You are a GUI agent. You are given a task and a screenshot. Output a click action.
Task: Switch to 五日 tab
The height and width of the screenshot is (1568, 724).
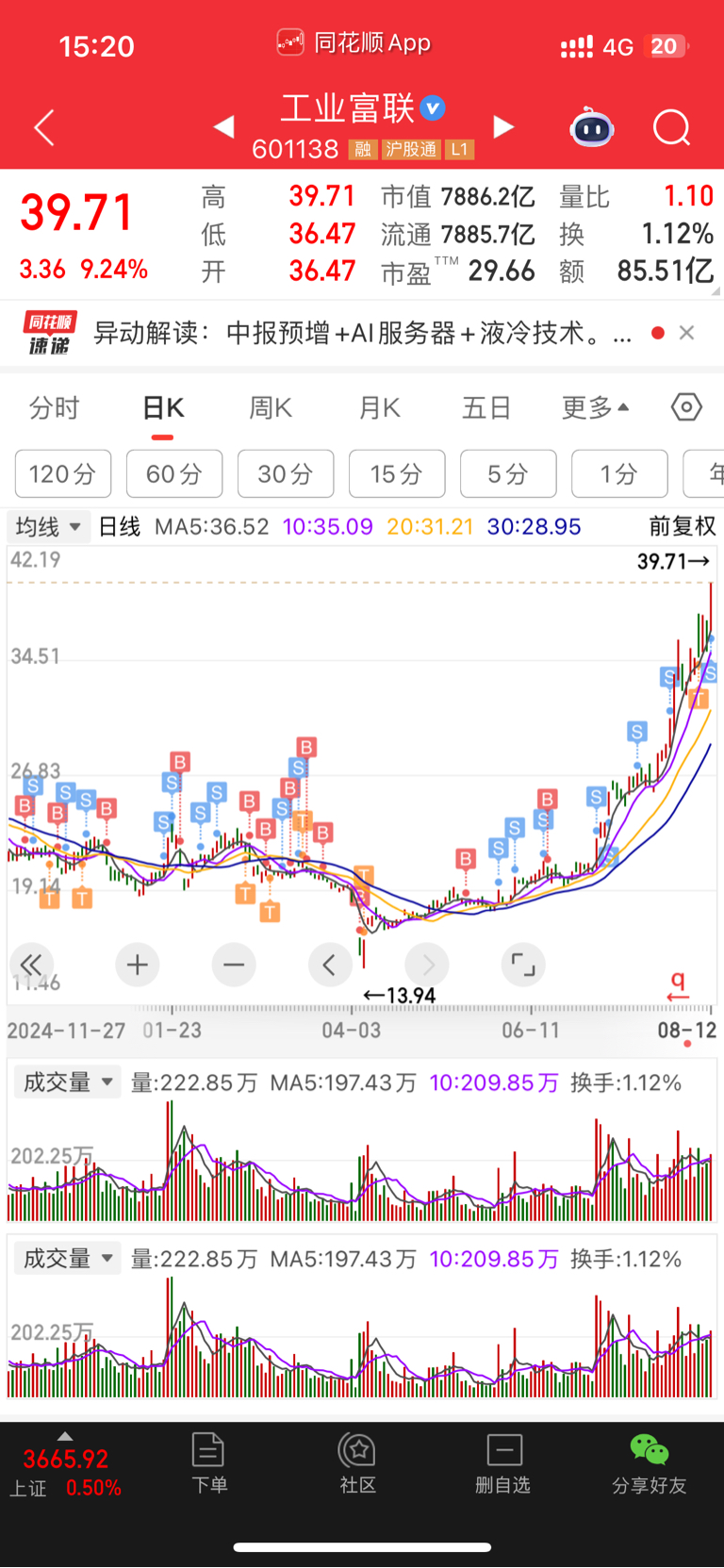(486, 408)
